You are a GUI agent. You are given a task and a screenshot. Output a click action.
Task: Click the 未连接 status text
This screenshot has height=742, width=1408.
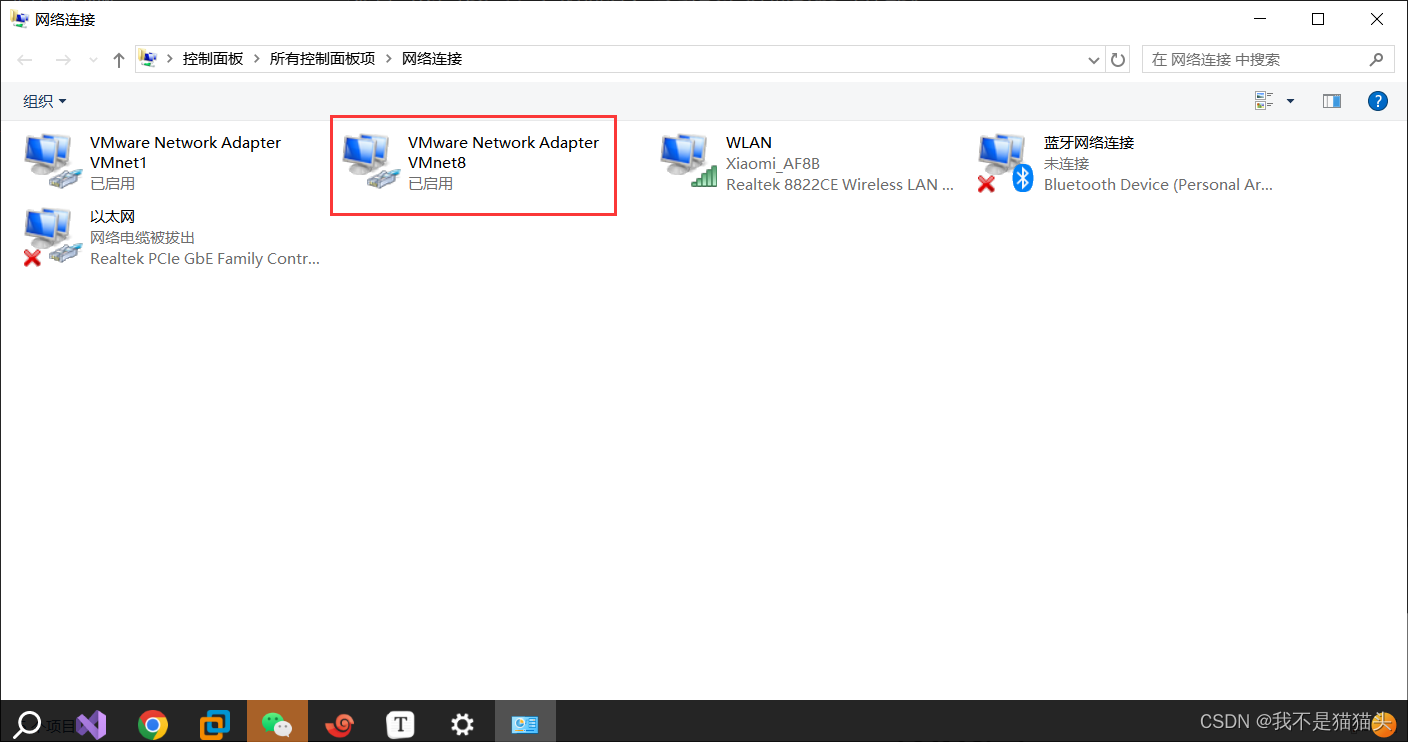tap(1066, 164)
